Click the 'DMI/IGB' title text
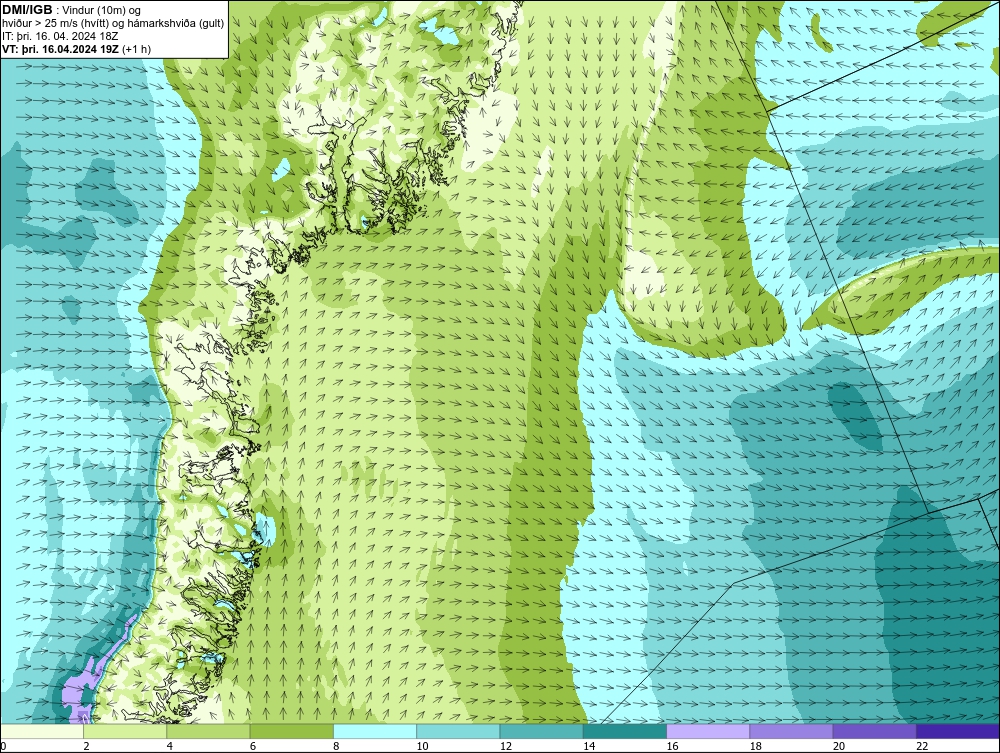Screen dimensions: 1000x753 click(27, 10)
